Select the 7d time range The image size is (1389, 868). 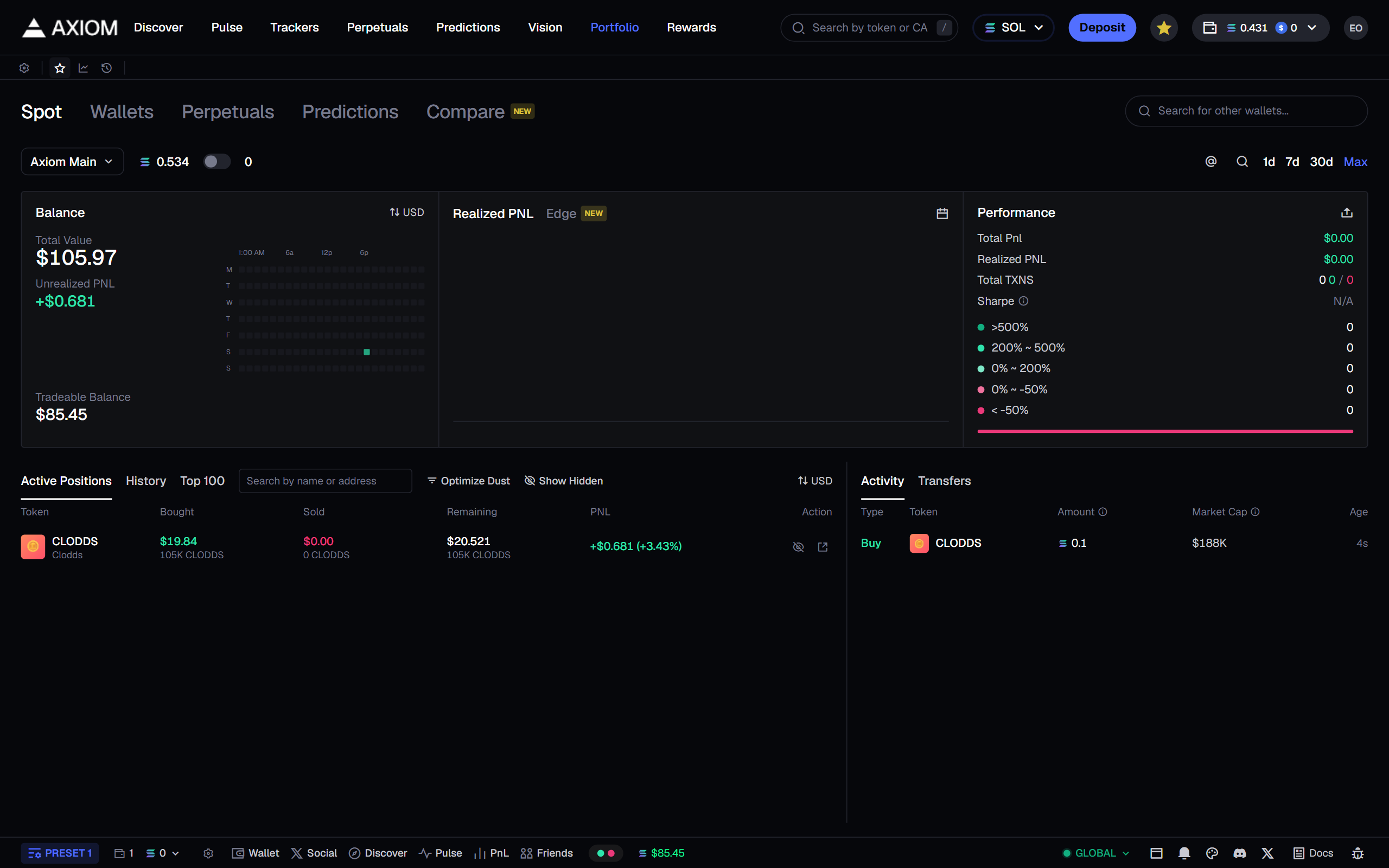(x=1292, y=162)
